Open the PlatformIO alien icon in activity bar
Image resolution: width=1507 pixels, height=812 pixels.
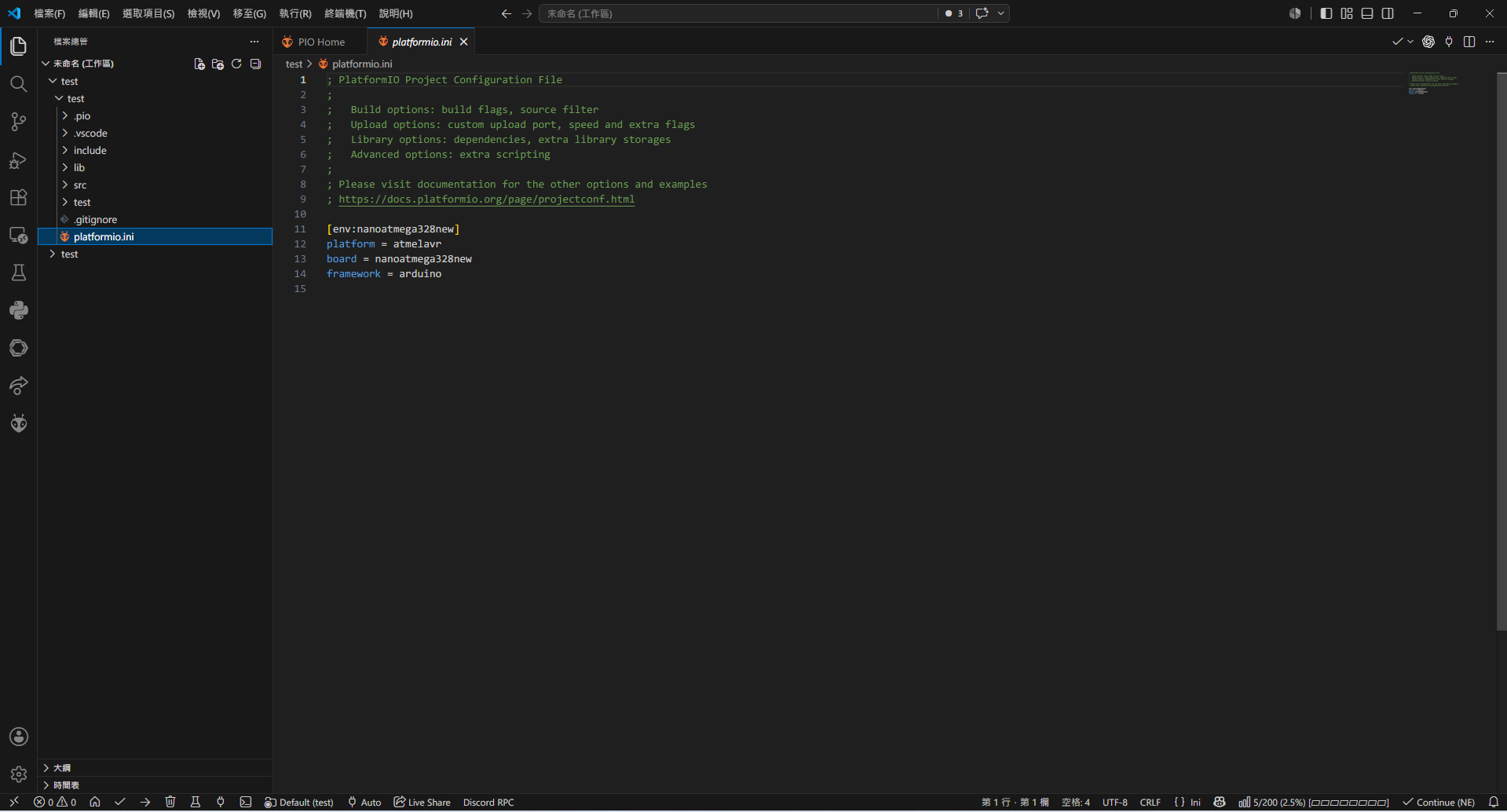pos(18,423)
